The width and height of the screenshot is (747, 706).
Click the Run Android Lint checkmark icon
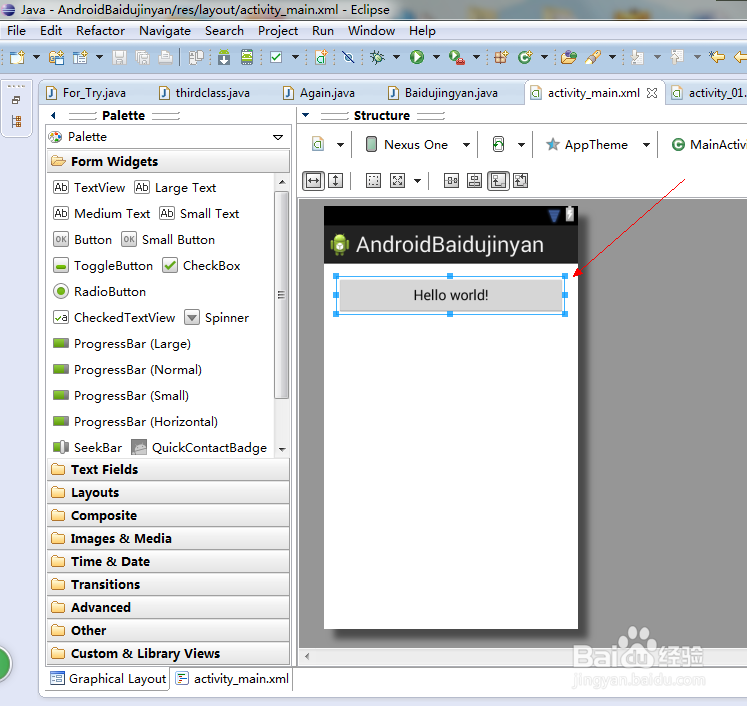coord(276,58)
